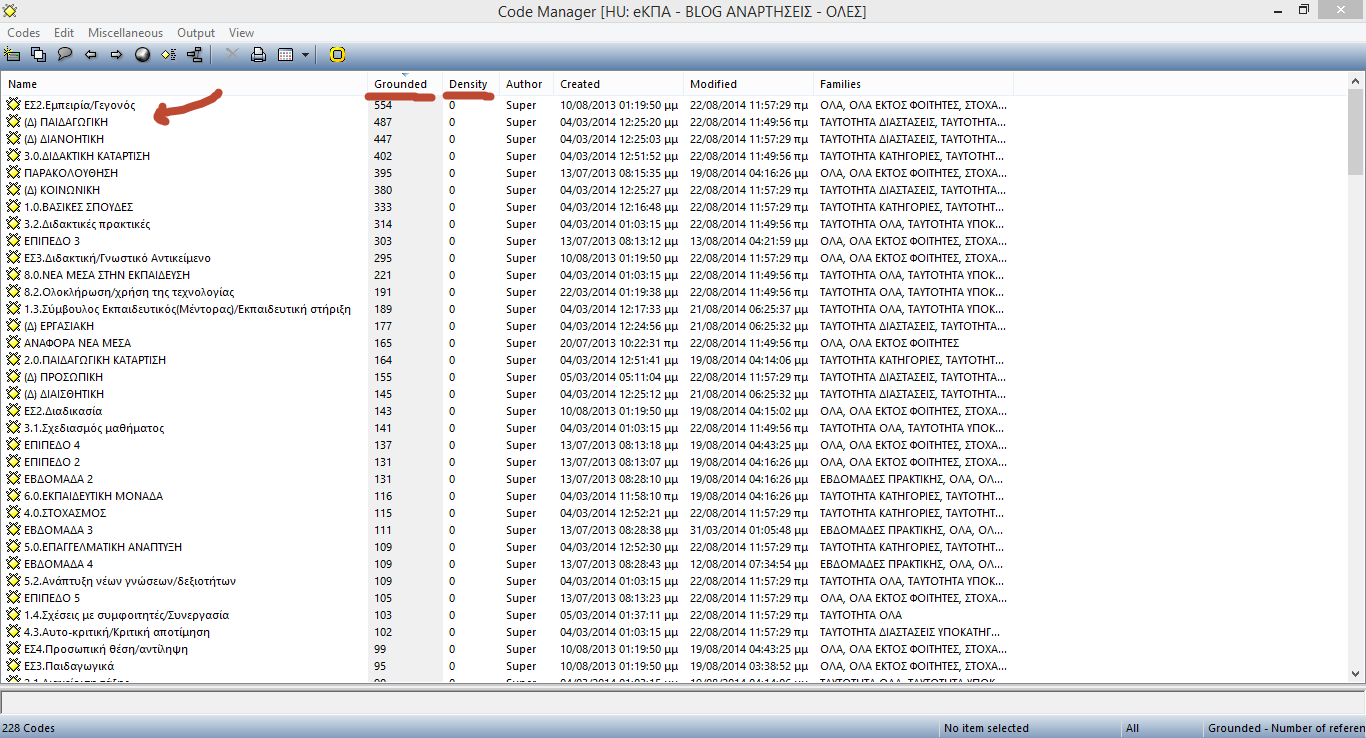Click code icon beside 3.2.Διδακτικές πρακτικές
The height and width of the screenshot is (738, 1366).
(14, 224)
